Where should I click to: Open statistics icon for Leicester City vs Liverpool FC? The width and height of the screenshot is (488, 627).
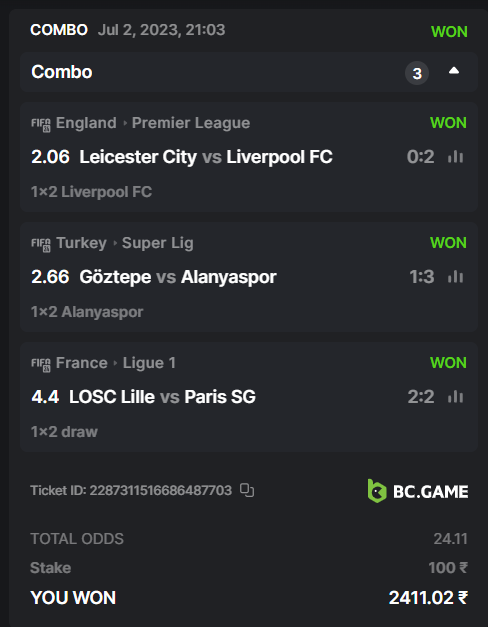coord(456,157)
